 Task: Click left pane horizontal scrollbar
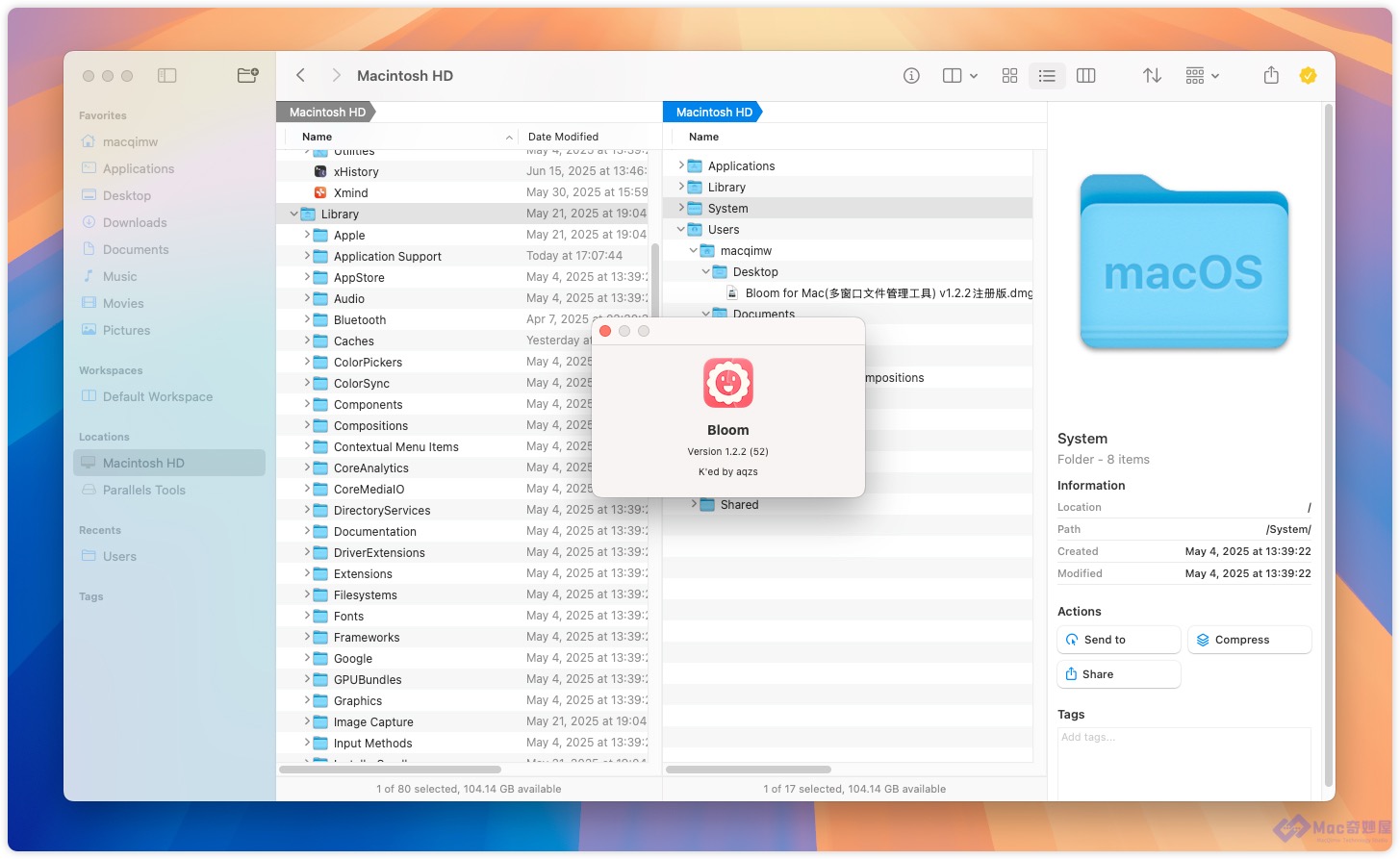point(390,770)
